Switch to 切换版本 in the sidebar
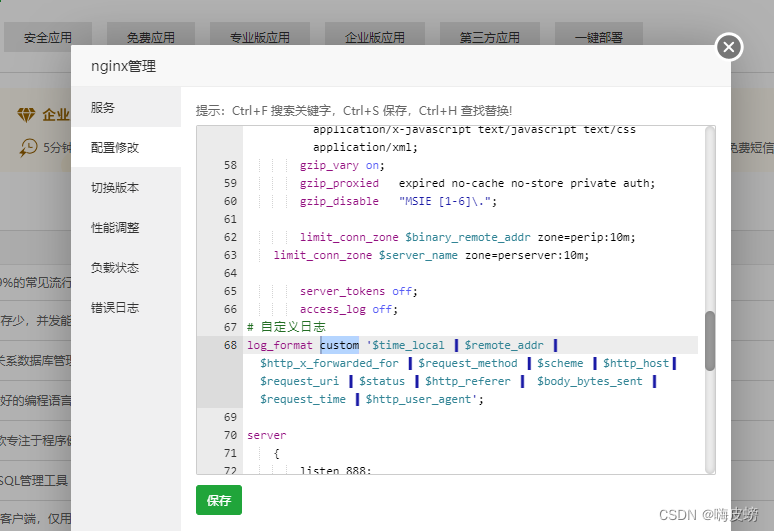 126,188
